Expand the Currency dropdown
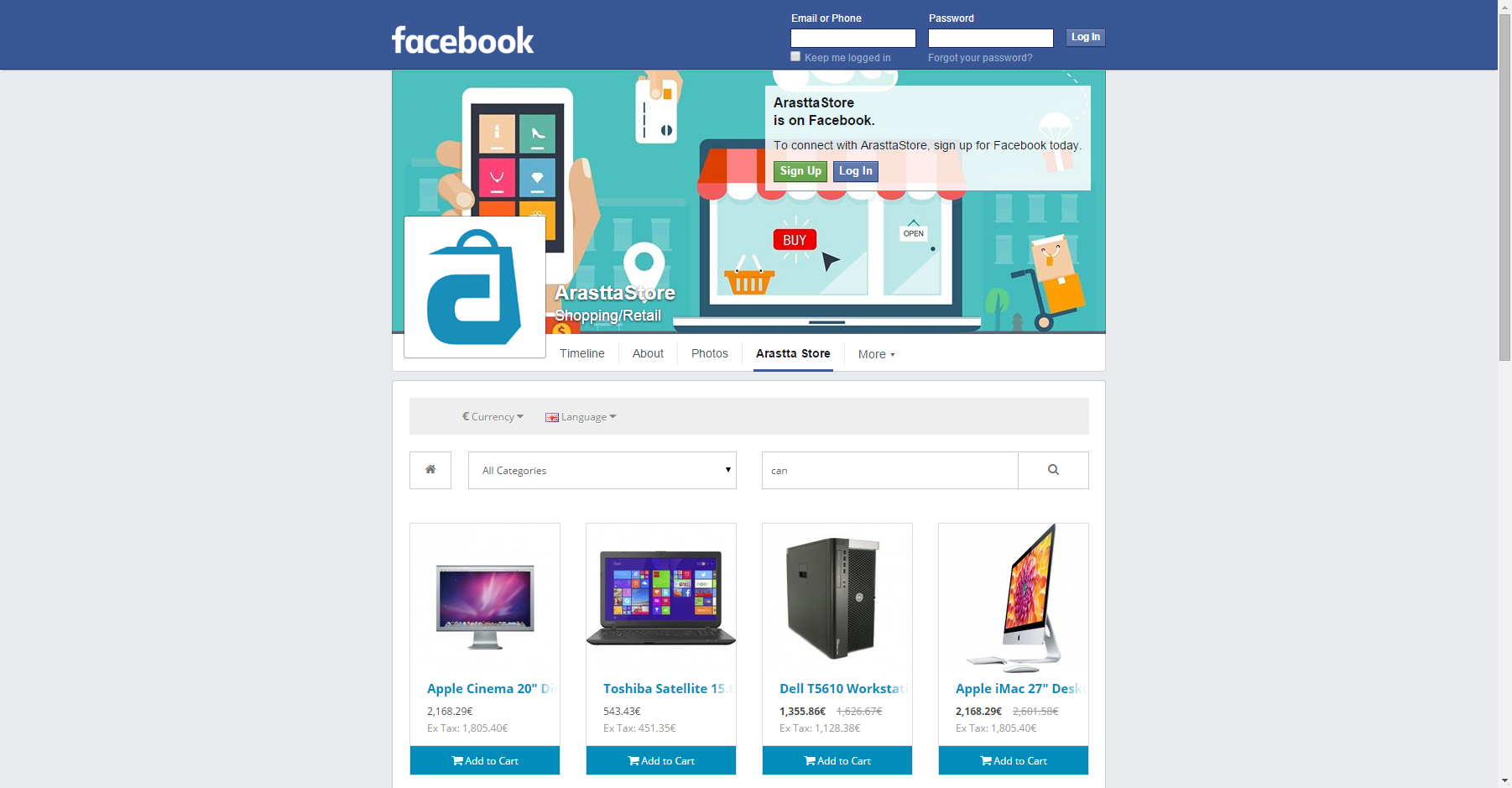The image size is (1512, 788). point(493,416)
